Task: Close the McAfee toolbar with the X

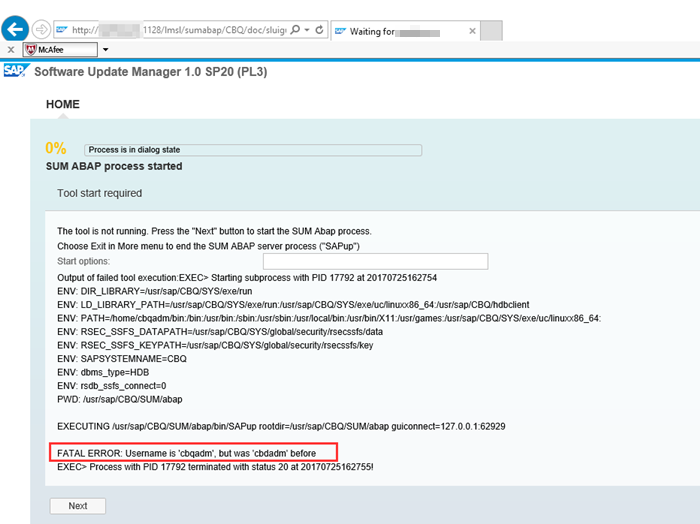Action: (11, 50)
